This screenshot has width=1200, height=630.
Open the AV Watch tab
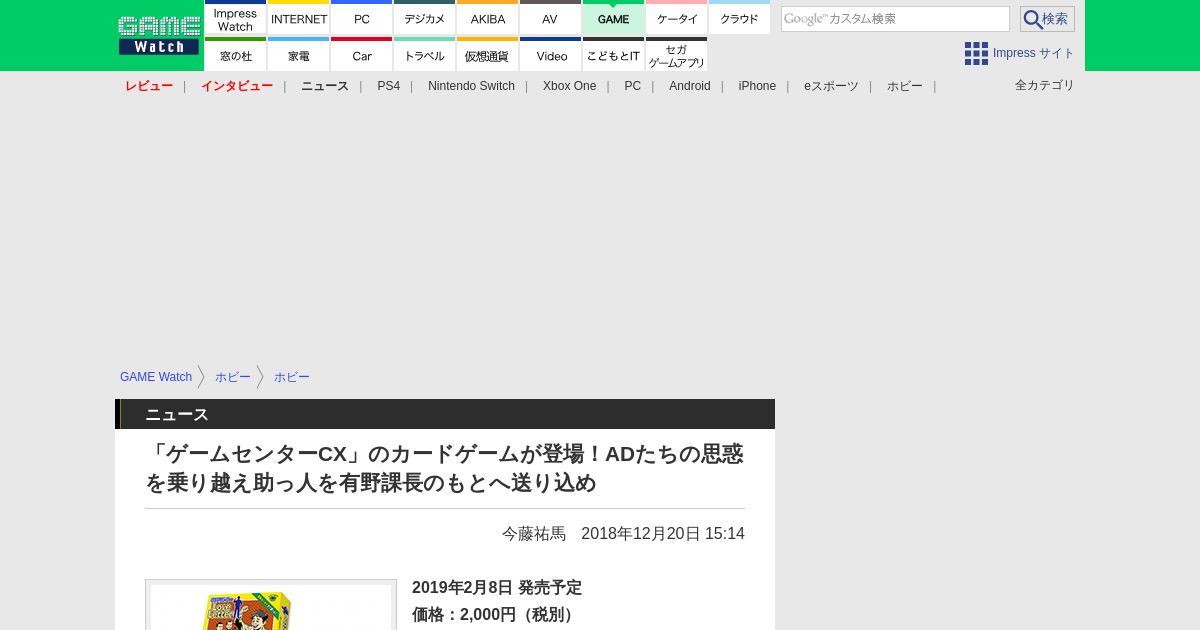[550, 17]
